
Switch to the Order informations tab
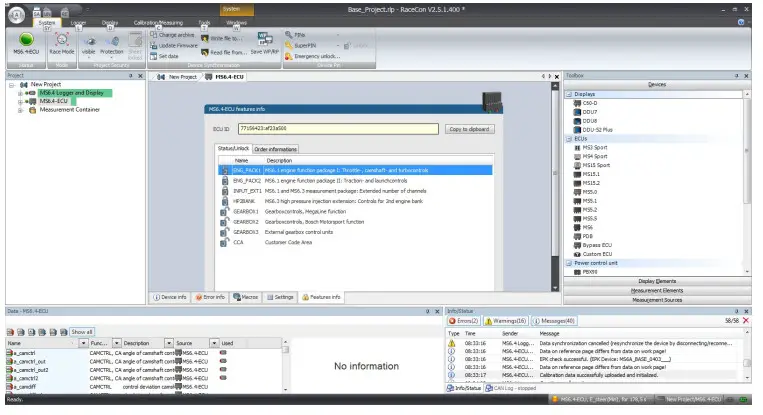275,149
